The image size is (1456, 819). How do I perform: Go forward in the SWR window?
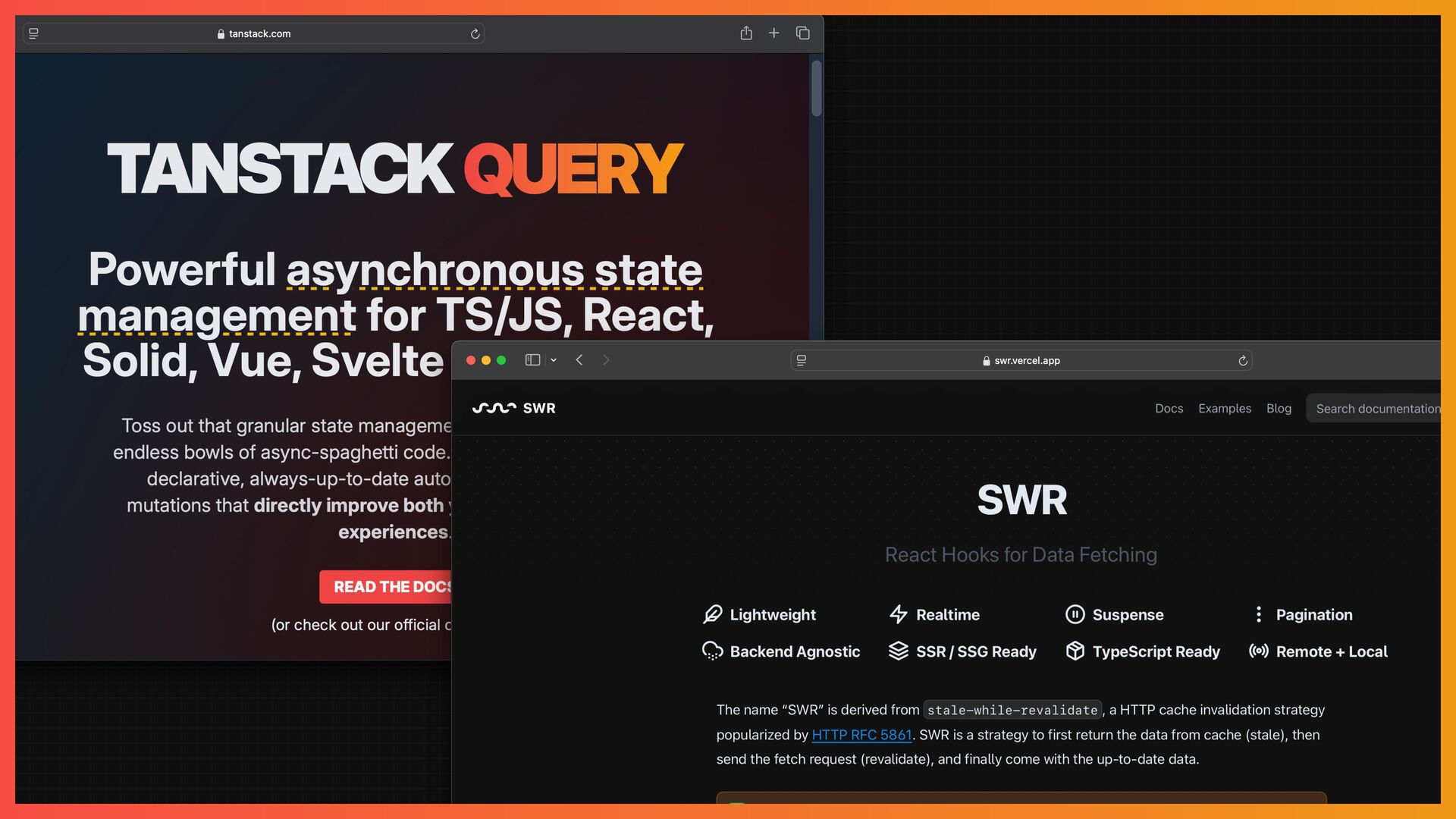point(606,360)
